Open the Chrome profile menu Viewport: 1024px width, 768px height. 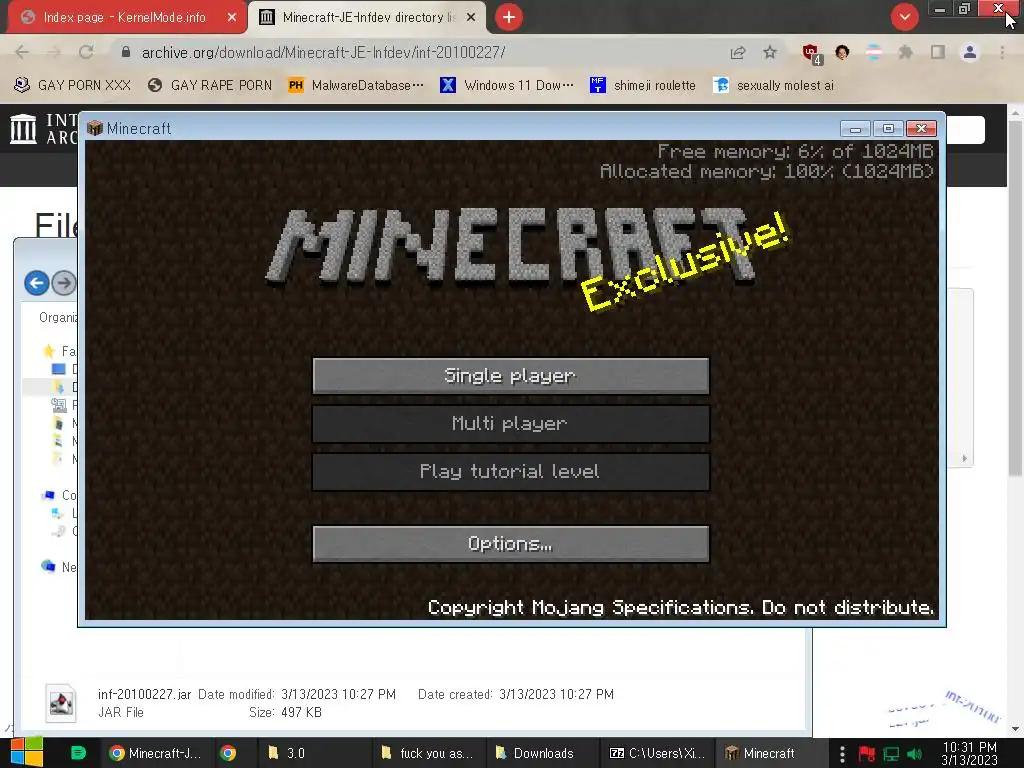pos(970,52)
